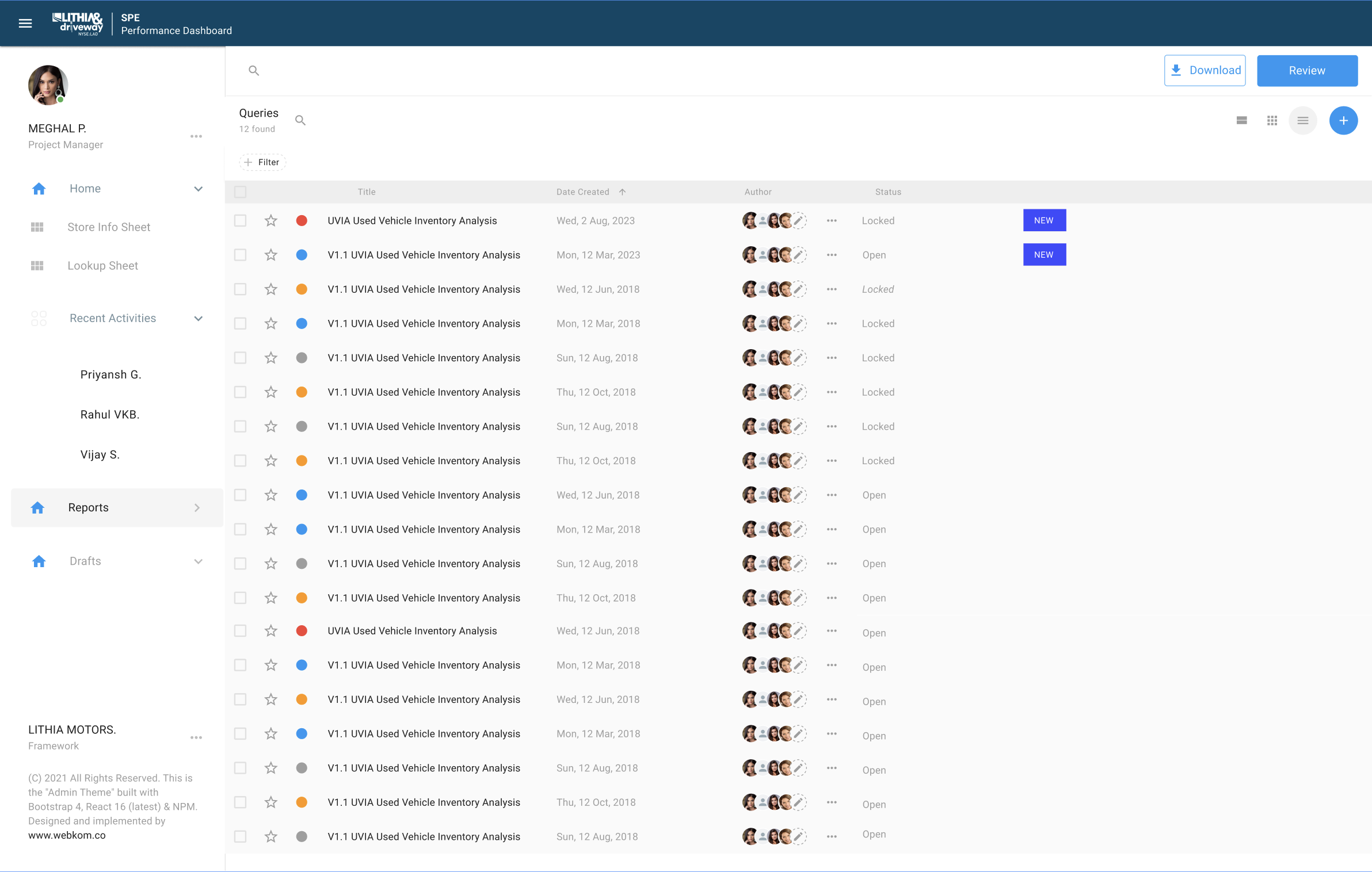Click the red status dot on the top UVIA row
The image size is (1372, 872).
[302, 220]
